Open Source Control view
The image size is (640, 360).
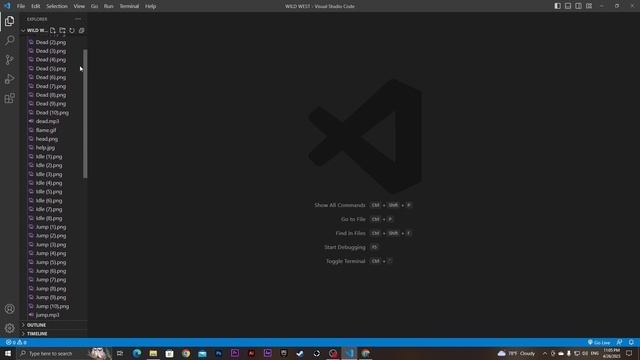click(x=10, y=60)
